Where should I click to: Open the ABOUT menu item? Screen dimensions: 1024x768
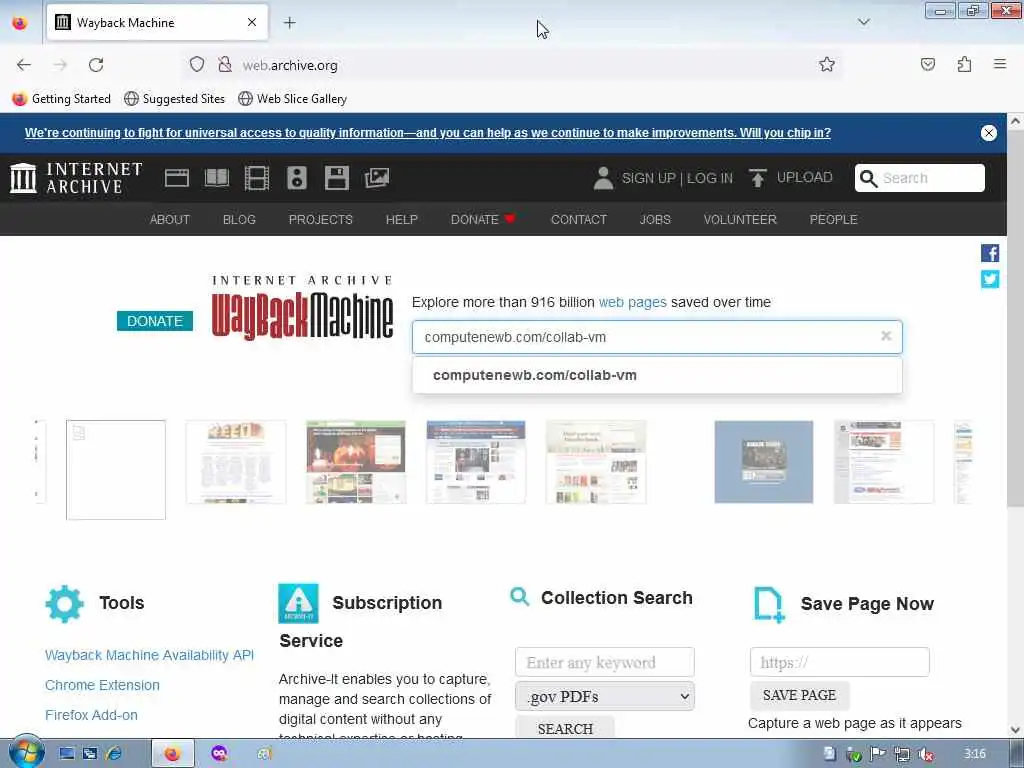pyautogui.click(x=170, y=219)
